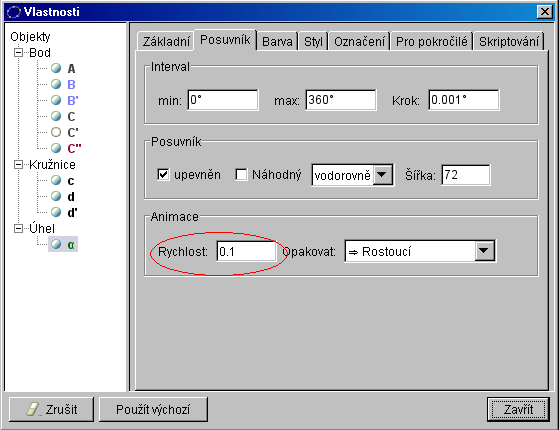This screenshot has height=430, width=559.
Task: Click the Rychlost input field
Action: tap(246, 251)
